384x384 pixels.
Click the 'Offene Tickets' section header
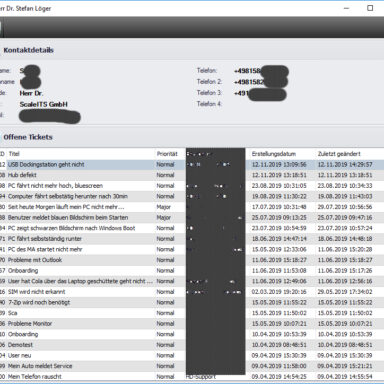pos(28,137)
